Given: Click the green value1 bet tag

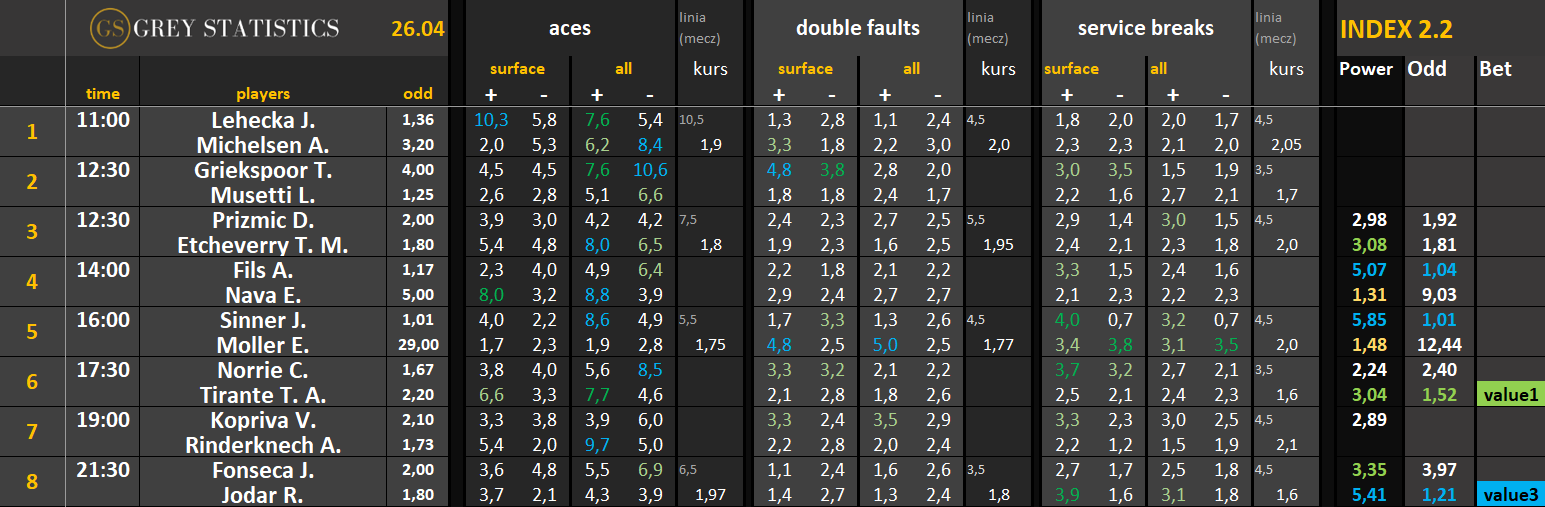Looking at the screenshot, I should click(x=1510, y=395).
